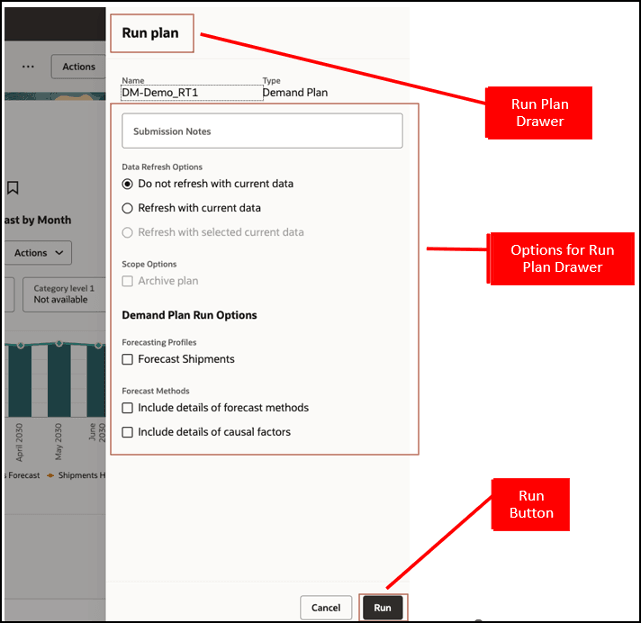Screen dimensions: 642x624
Task: Click the Forecasting Profiles label
Action: tap(159, 342)
